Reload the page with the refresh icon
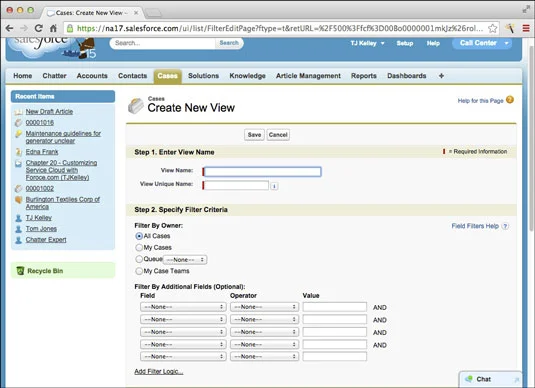Screen dimensions: 535x388 39,28
